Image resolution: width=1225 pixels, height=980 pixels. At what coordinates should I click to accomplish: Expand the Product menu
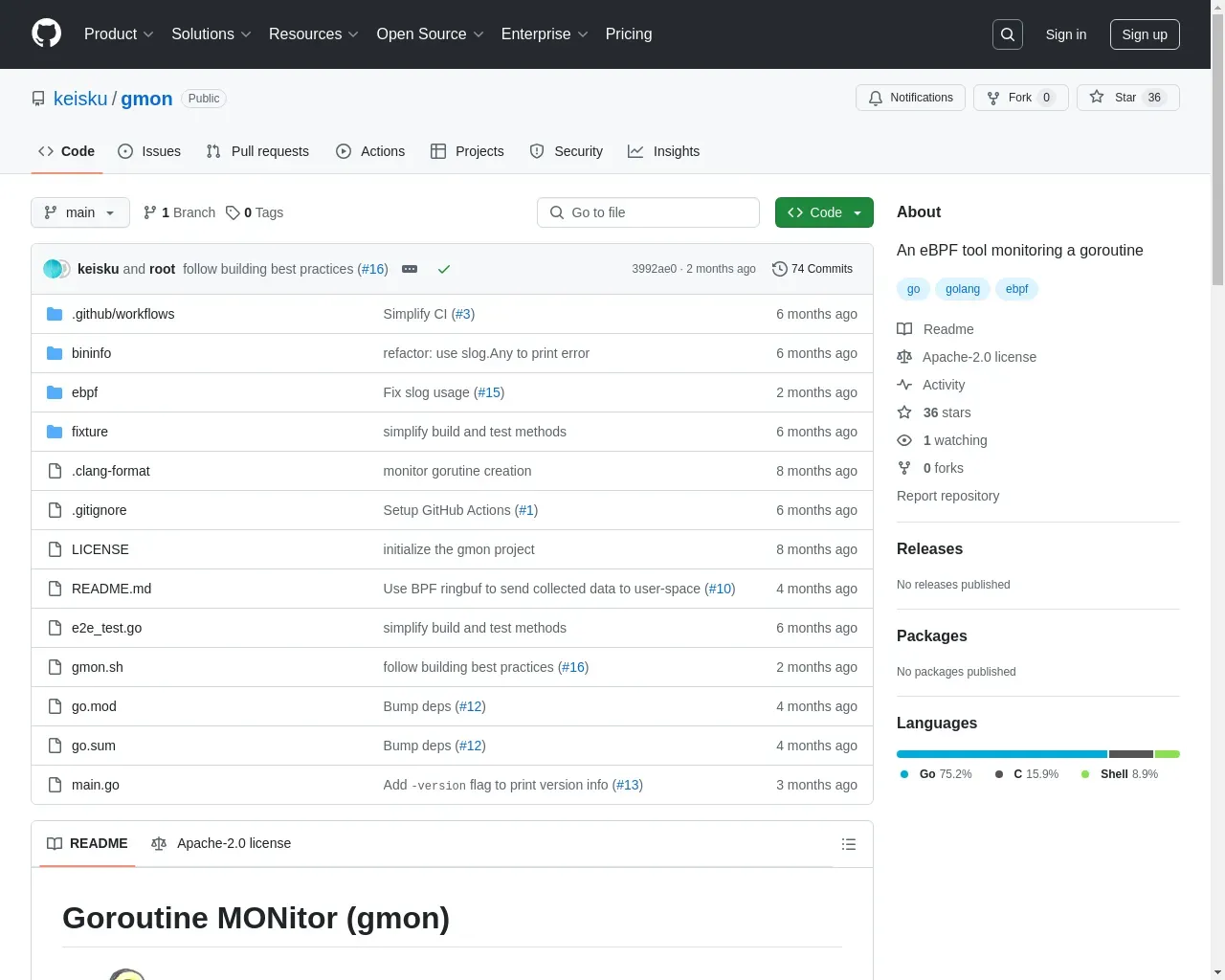point(119,34)
